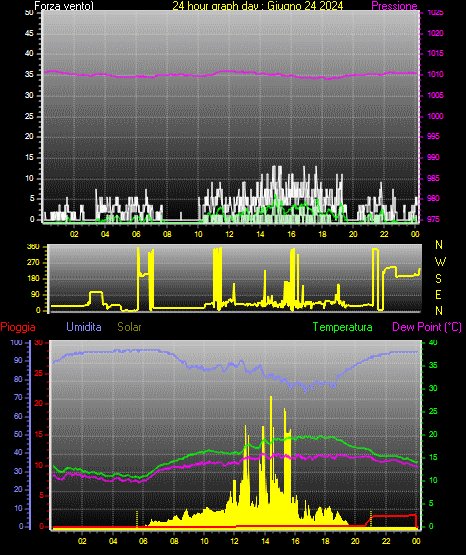The image size is (466, 555).
Task: Click the 06 hour mark on bottom graph
Action: click(x=143, y=541)
